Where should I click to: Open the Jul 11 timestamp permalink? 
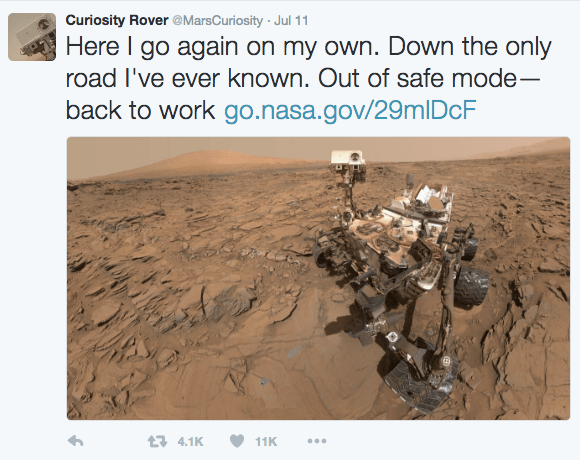(291, 20)
